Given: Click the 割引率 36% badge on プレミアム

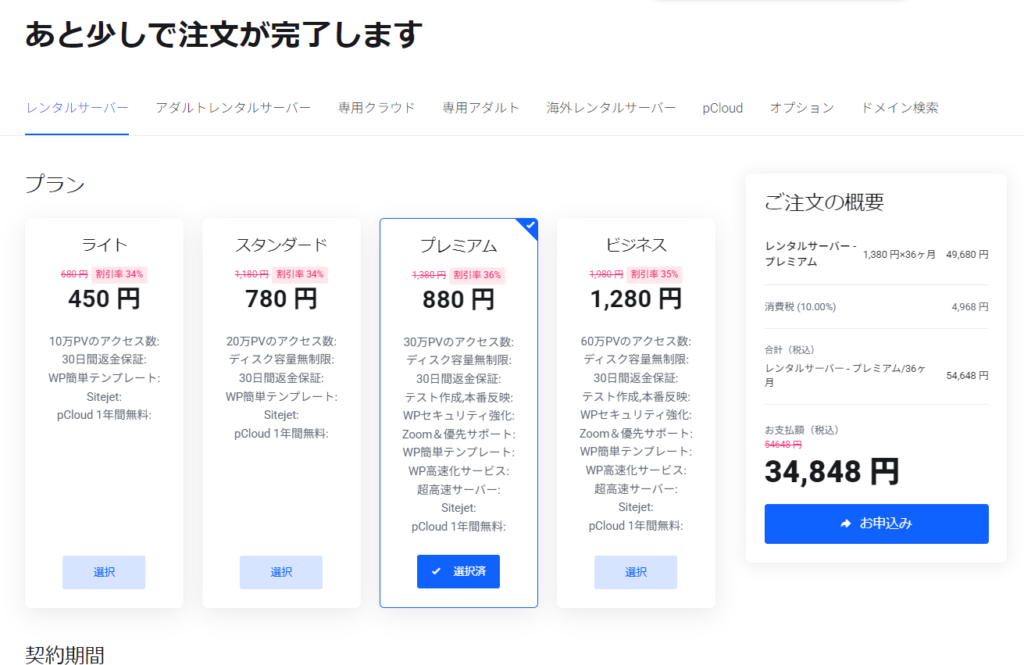Looking at the screenshot, I should 478,275.
